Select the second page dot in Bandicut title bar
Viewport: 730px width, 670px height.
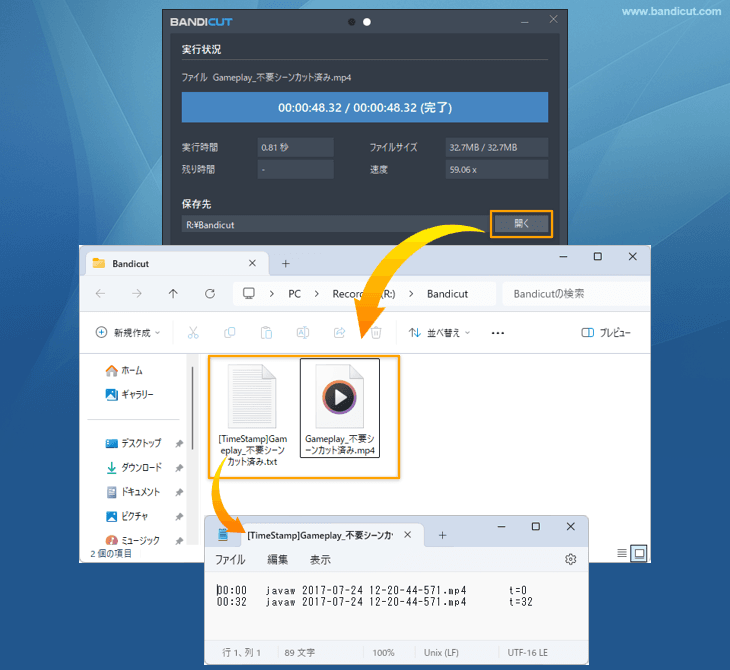point(367,22)
